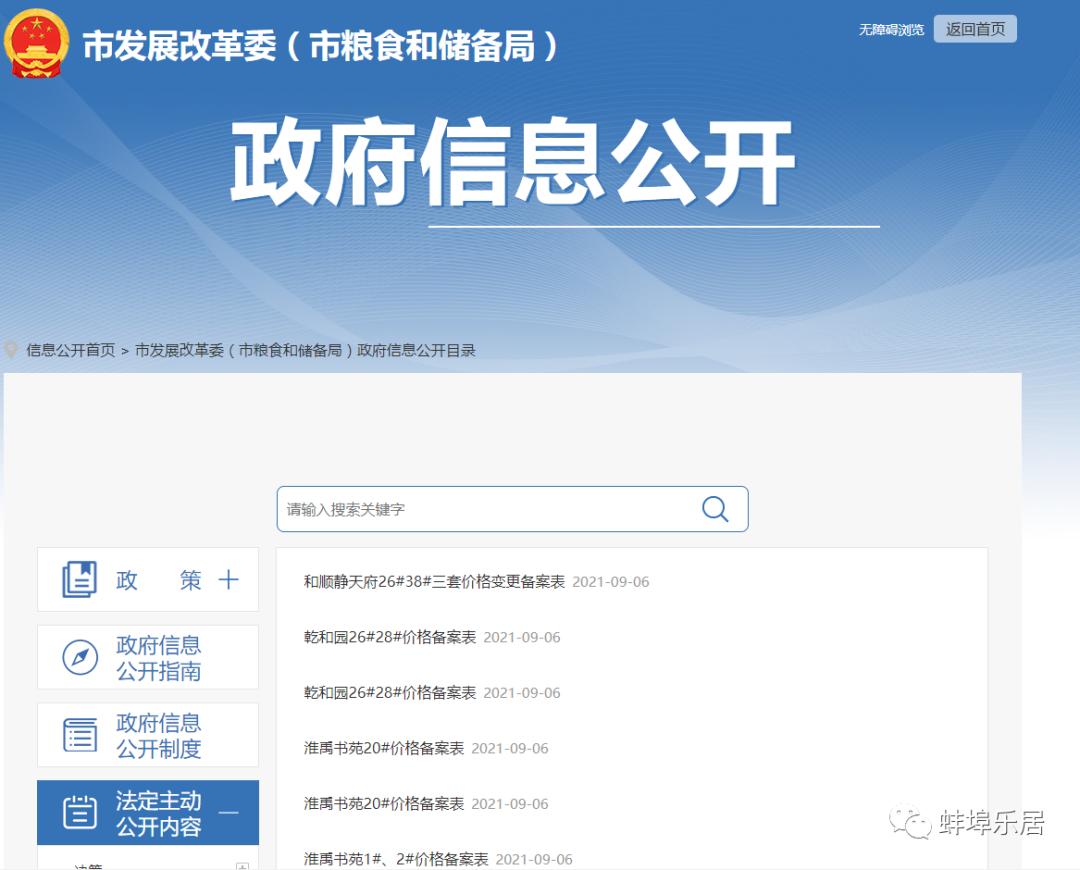
Task: Click inside the search keyword field
Action: [450, 509]
